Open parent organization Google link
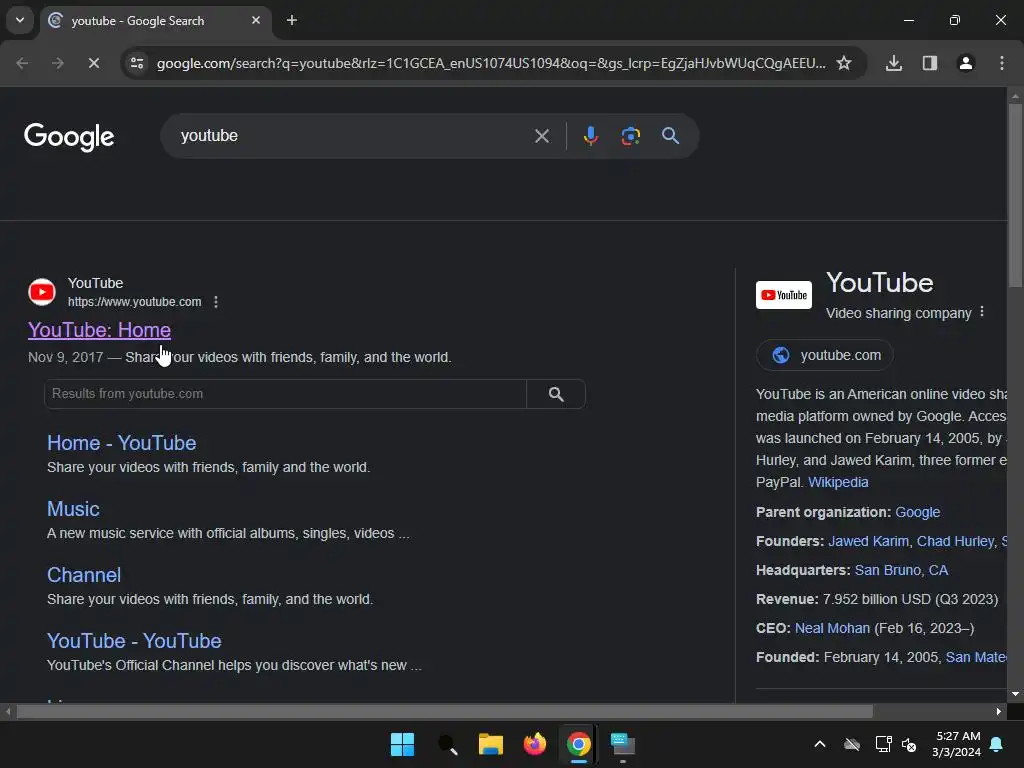1024x768 pixels. point(918,512)
